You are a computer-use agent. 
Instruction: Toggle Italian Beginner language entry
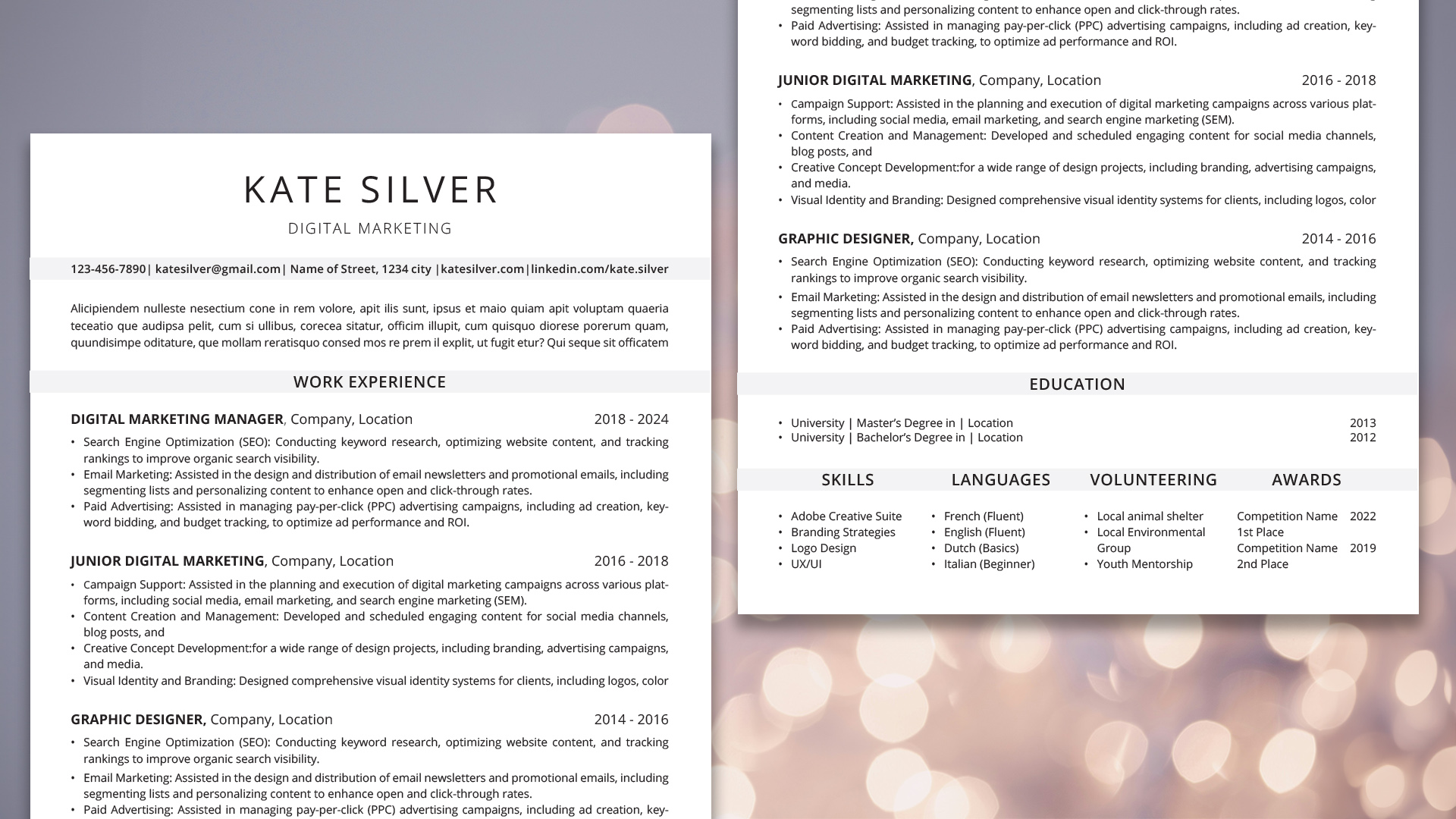(x=988, y=564)
